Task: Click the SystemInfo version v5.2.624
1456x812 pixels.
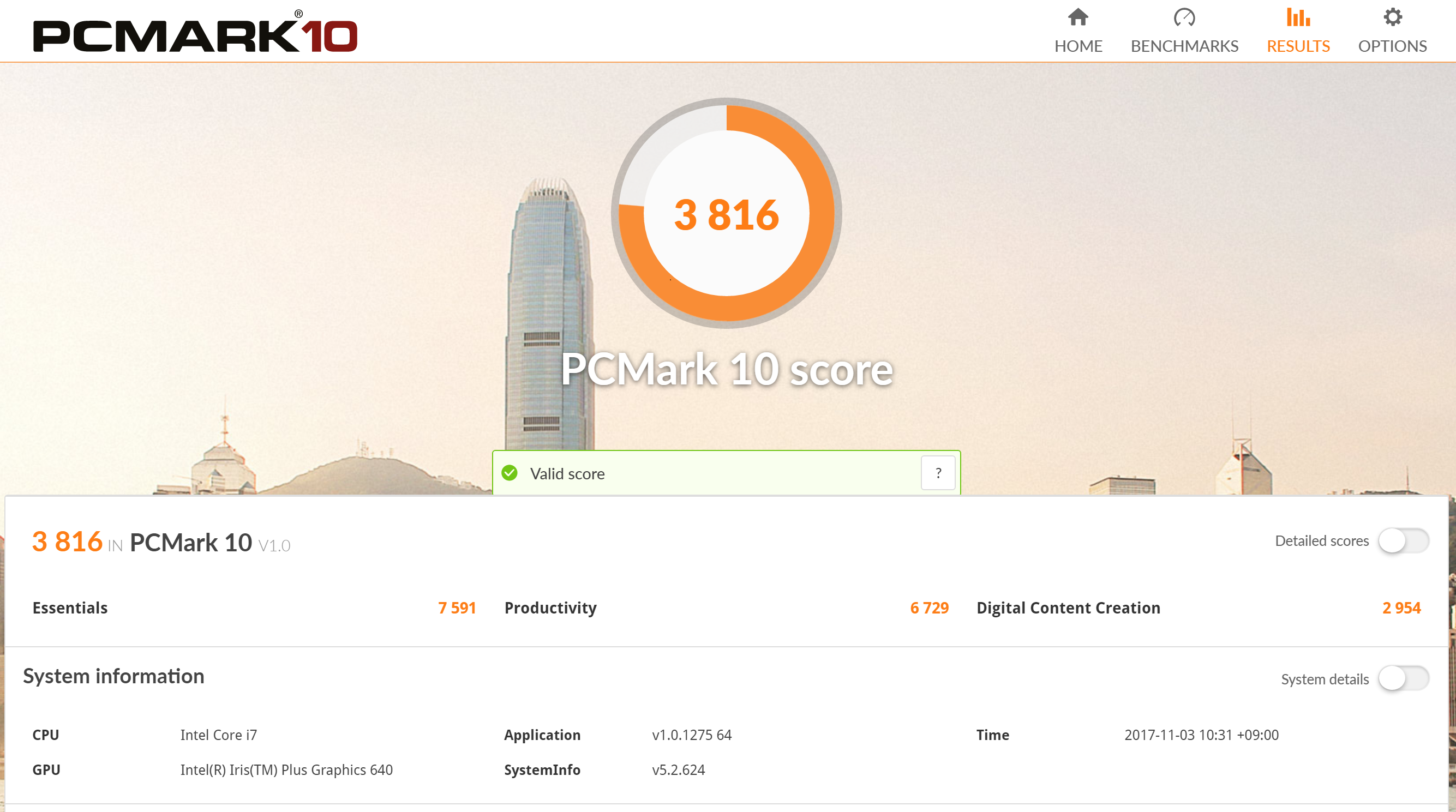Action: coord(678,769)
